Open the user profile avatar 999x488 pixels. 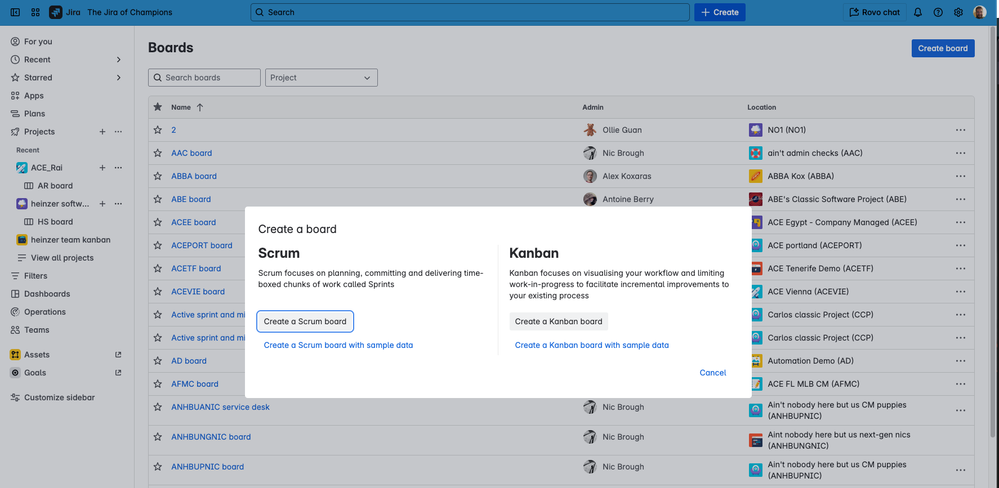(x=980, y=12)
